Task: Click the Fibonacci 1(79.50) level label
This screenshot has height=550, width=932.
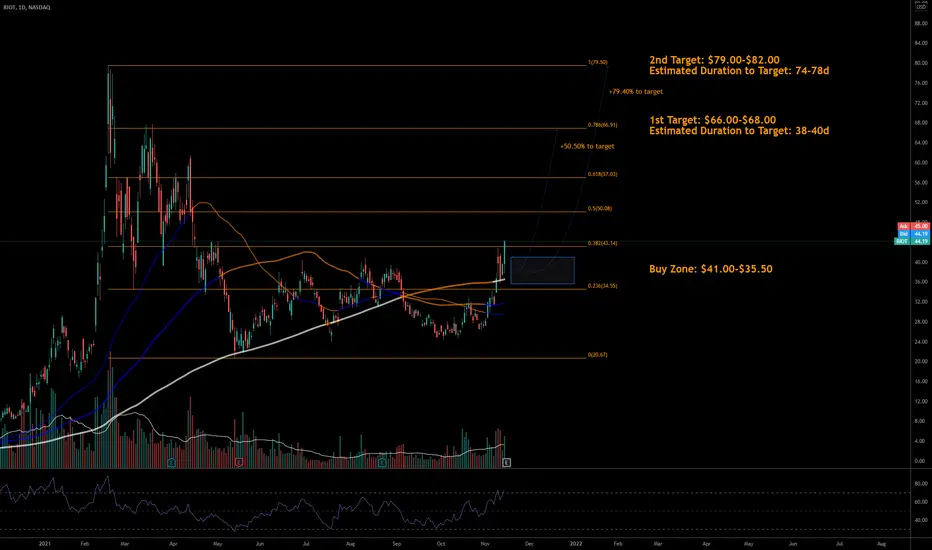Action: [598, 62]
